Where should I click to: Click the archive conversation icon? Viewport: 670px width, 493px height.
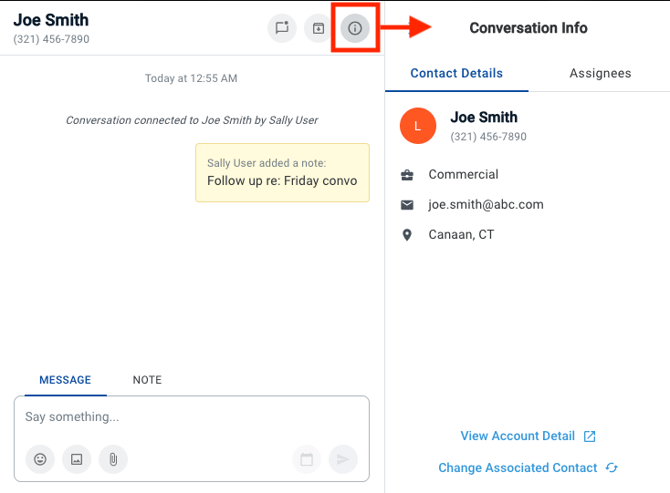318,28
